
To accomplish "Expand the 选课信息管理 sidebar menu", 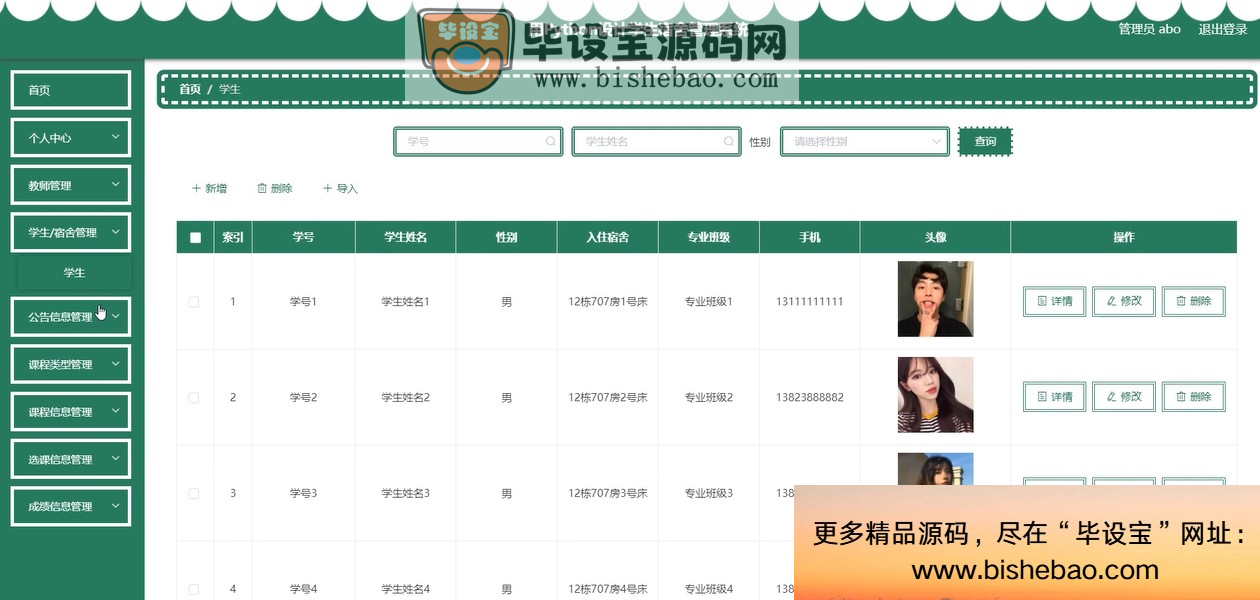I will click(x=71, y=459).
